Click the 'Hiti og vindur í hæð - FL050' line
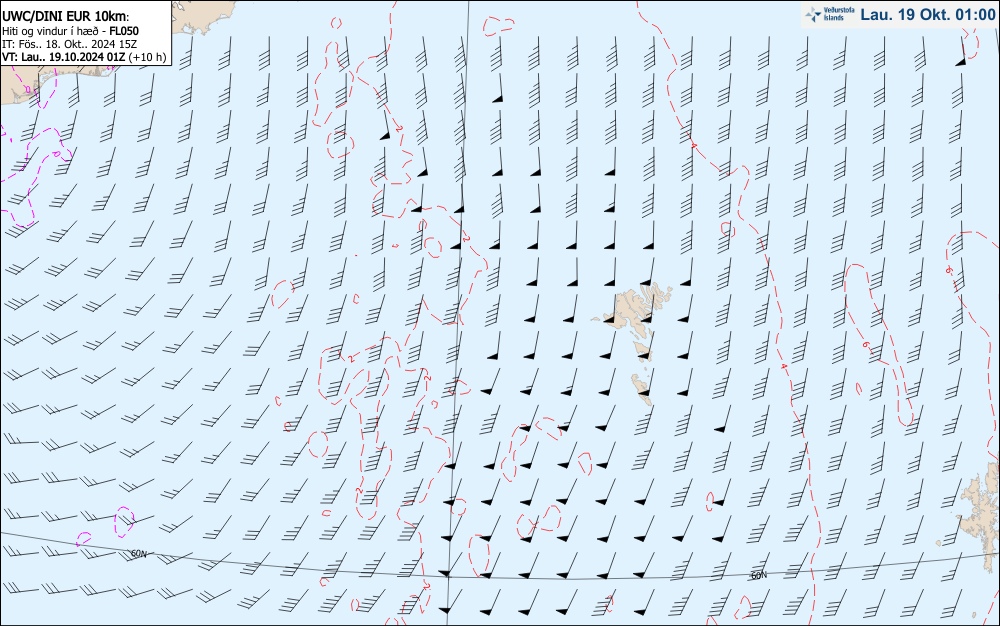The height and width of the screenshot is (626, 1000). coord(71,31)
